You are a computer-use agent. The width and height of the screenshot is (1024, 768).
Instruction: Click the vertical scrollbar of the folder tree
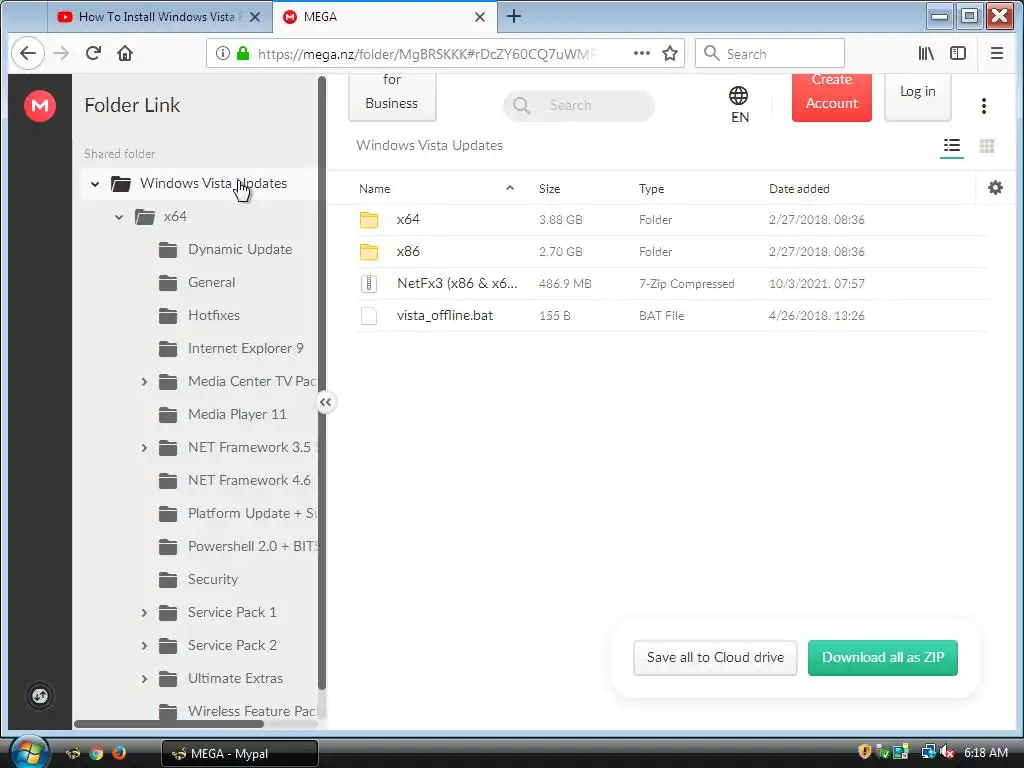321,385
